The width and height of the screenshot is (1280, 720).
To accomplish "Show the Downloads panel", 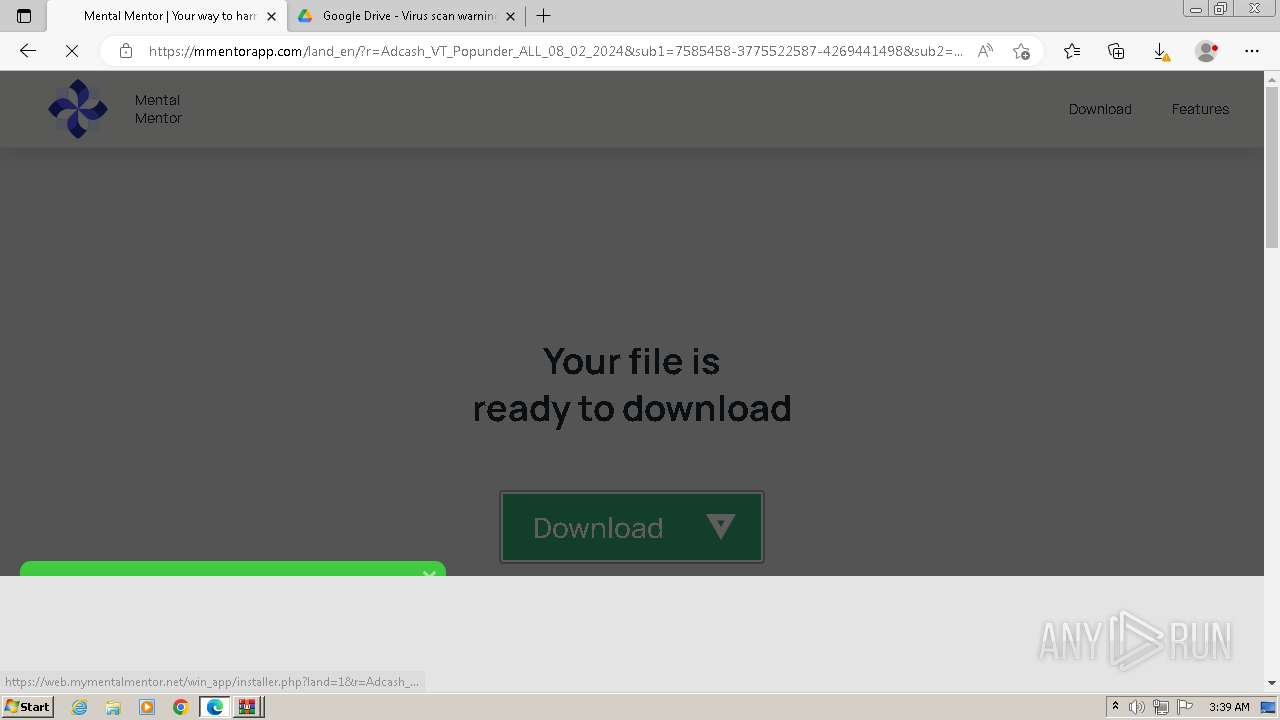I will click(x=1160, y=51).
